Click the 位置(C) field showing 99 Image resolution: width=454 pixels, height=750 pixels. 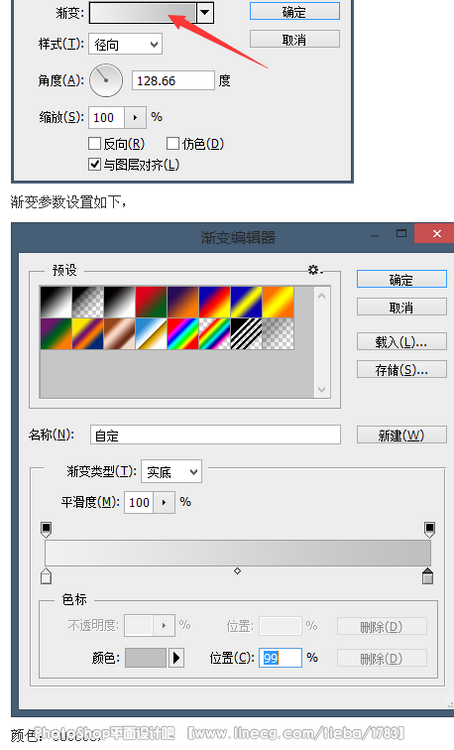(280, 658)
